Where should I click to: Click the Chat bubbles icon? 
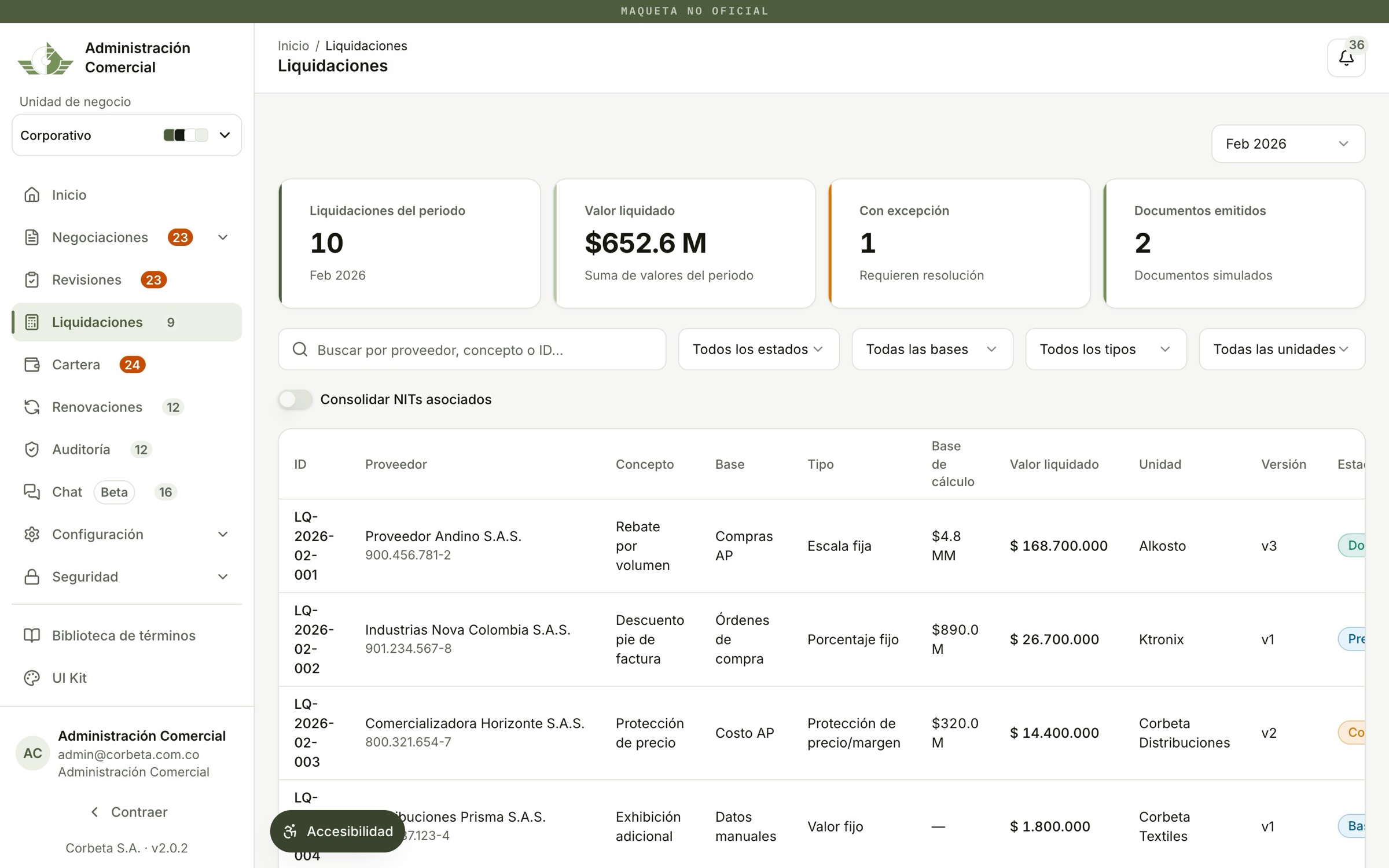pos(32,492)
